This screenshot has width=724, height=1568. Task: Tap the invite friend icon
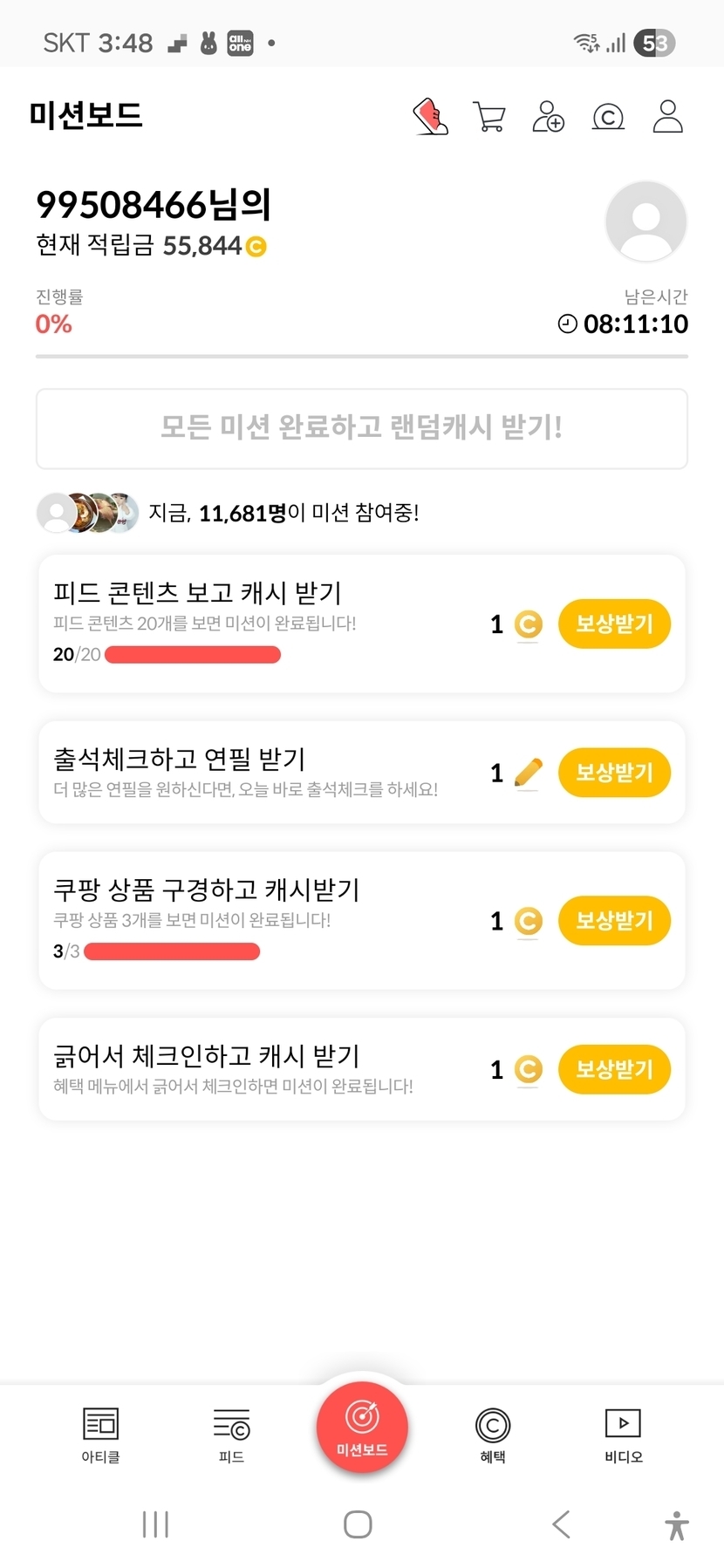[x=548, y=117]
